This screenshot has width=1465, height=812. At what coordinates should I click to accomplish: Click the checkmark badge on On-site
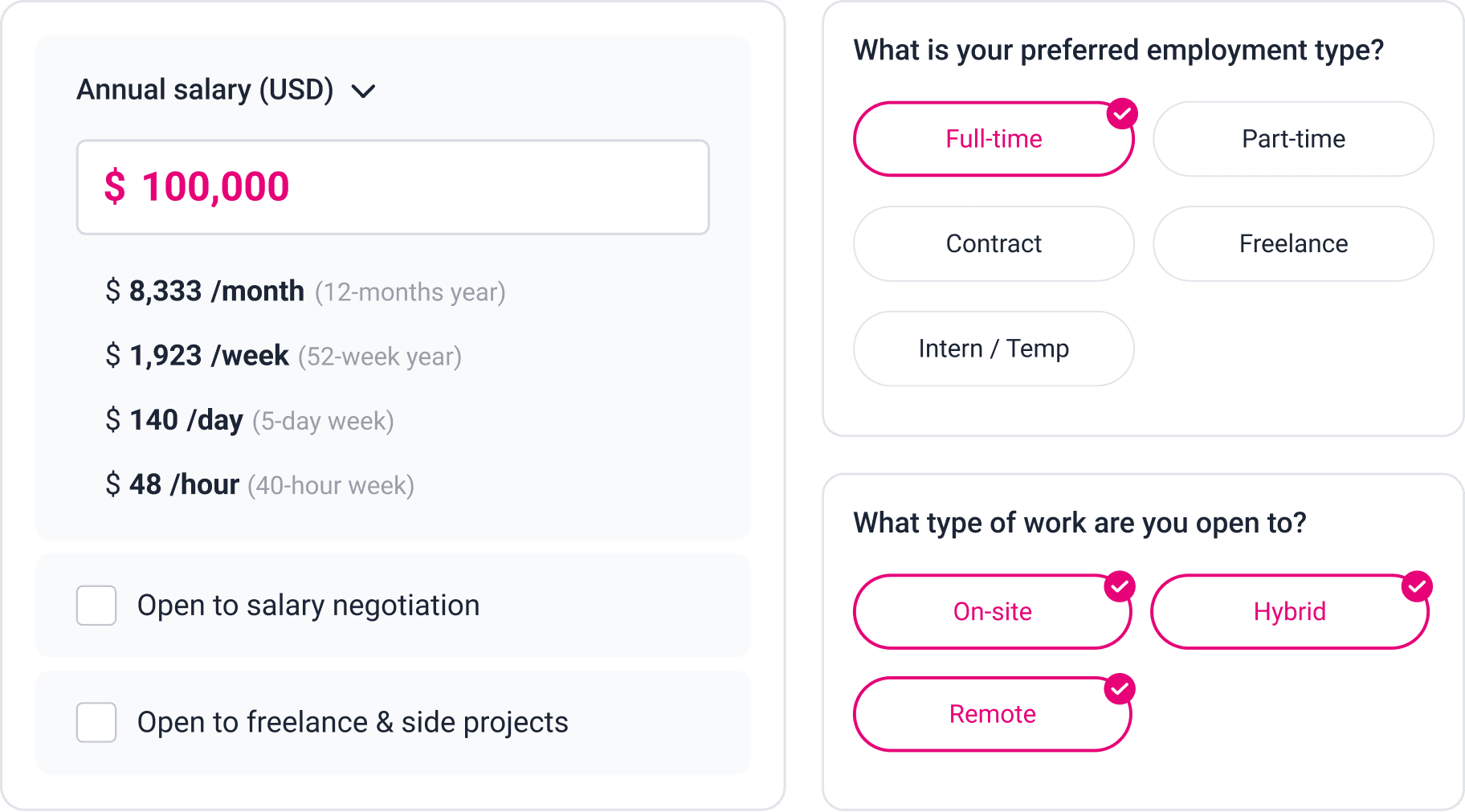[x=1119, y=586]
